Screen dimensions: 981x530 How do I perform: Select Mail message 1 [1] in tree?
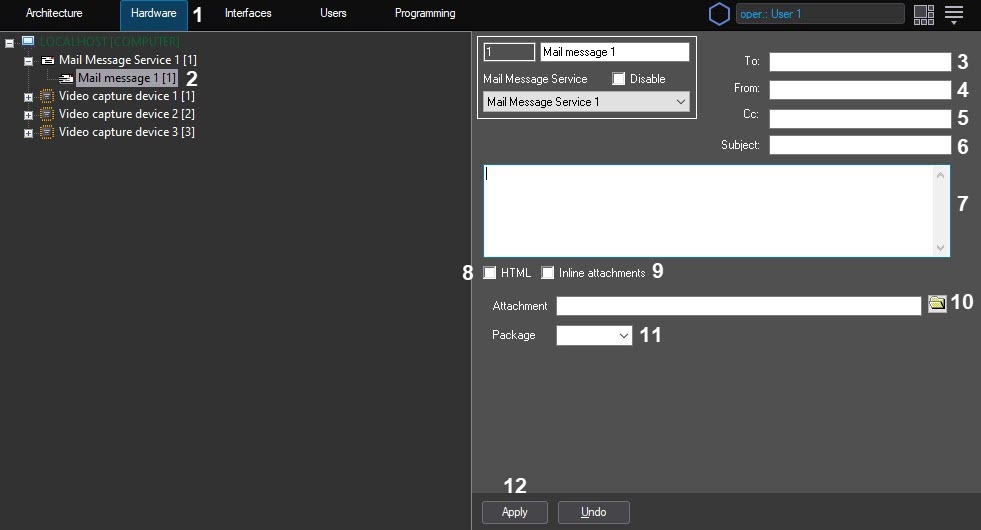tap(126, 78)
